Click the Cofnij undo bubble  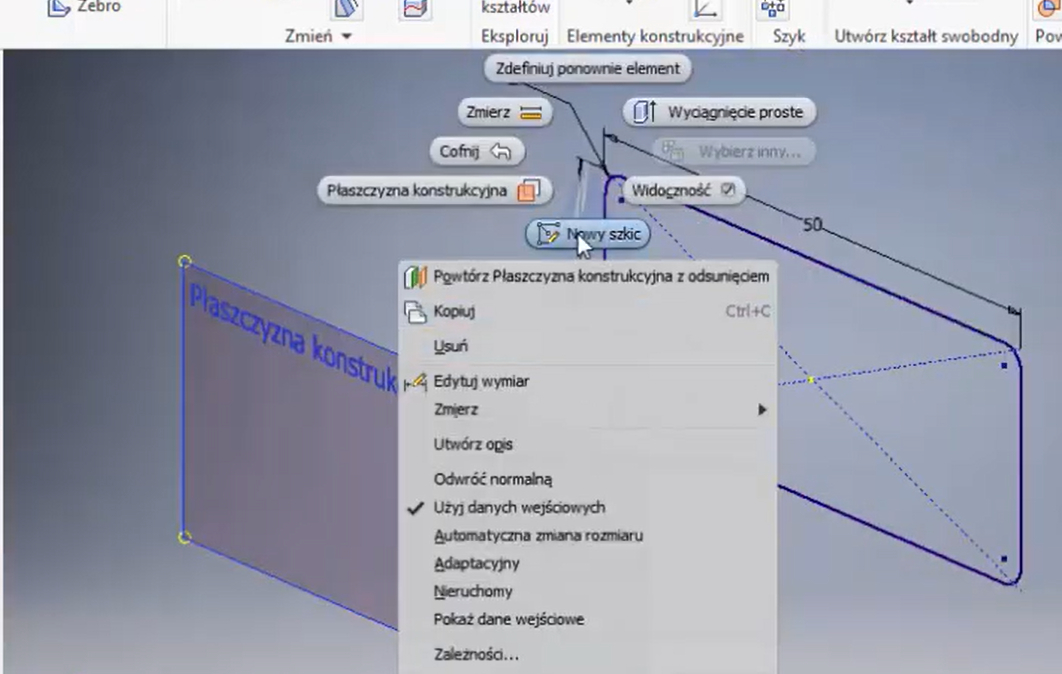[476, 152]
